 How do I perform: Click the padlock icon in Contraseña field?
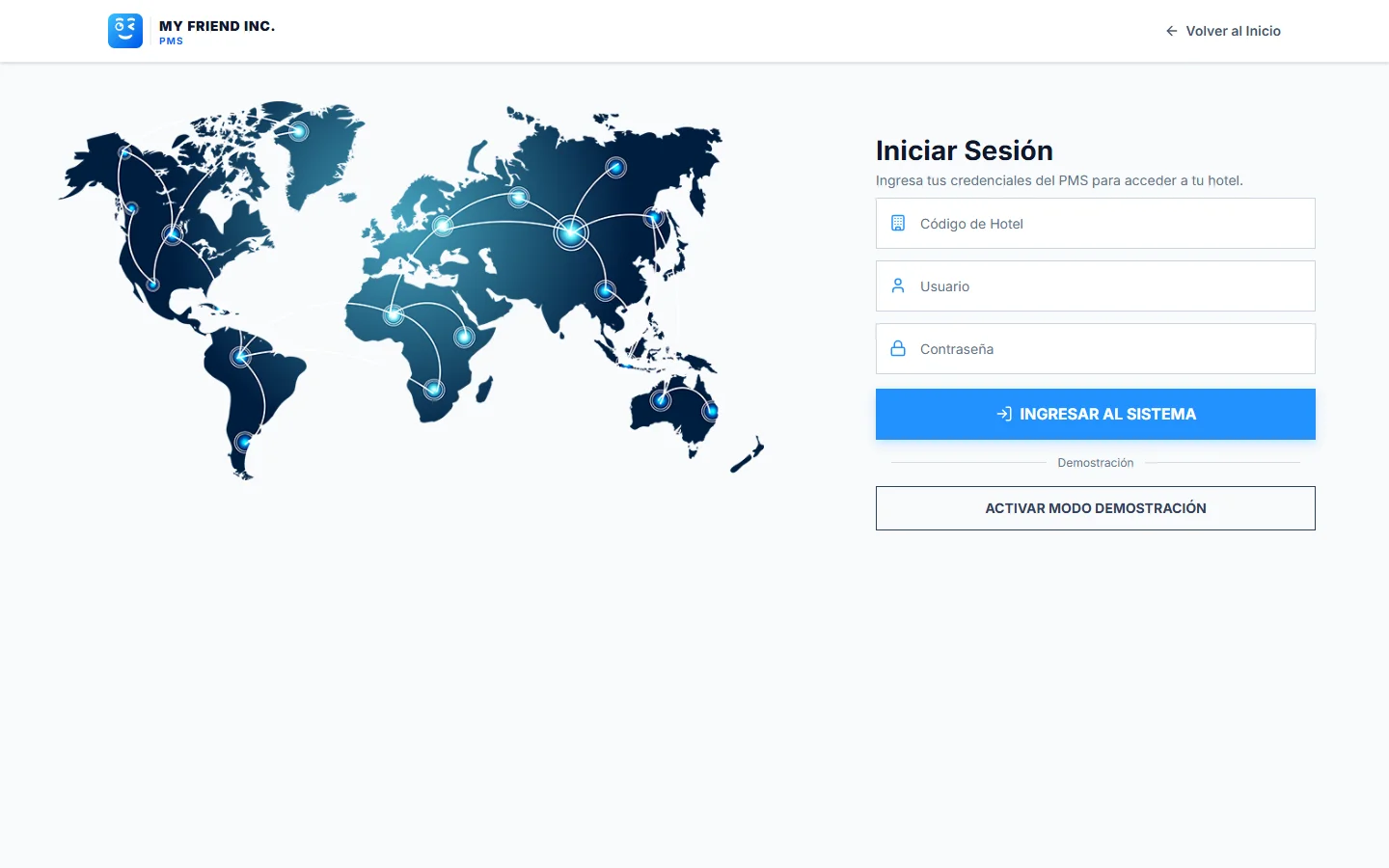pos(898,348)
